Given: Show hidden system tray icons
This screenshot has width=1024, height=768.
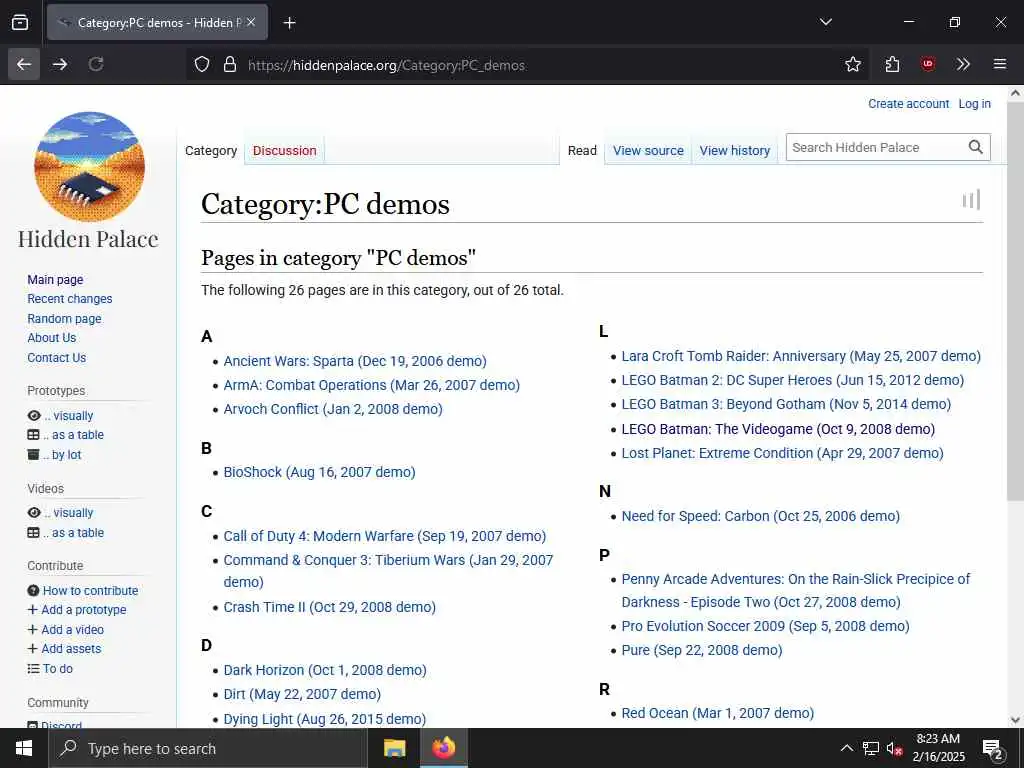Looking at the screenshot, I should 846,748.
